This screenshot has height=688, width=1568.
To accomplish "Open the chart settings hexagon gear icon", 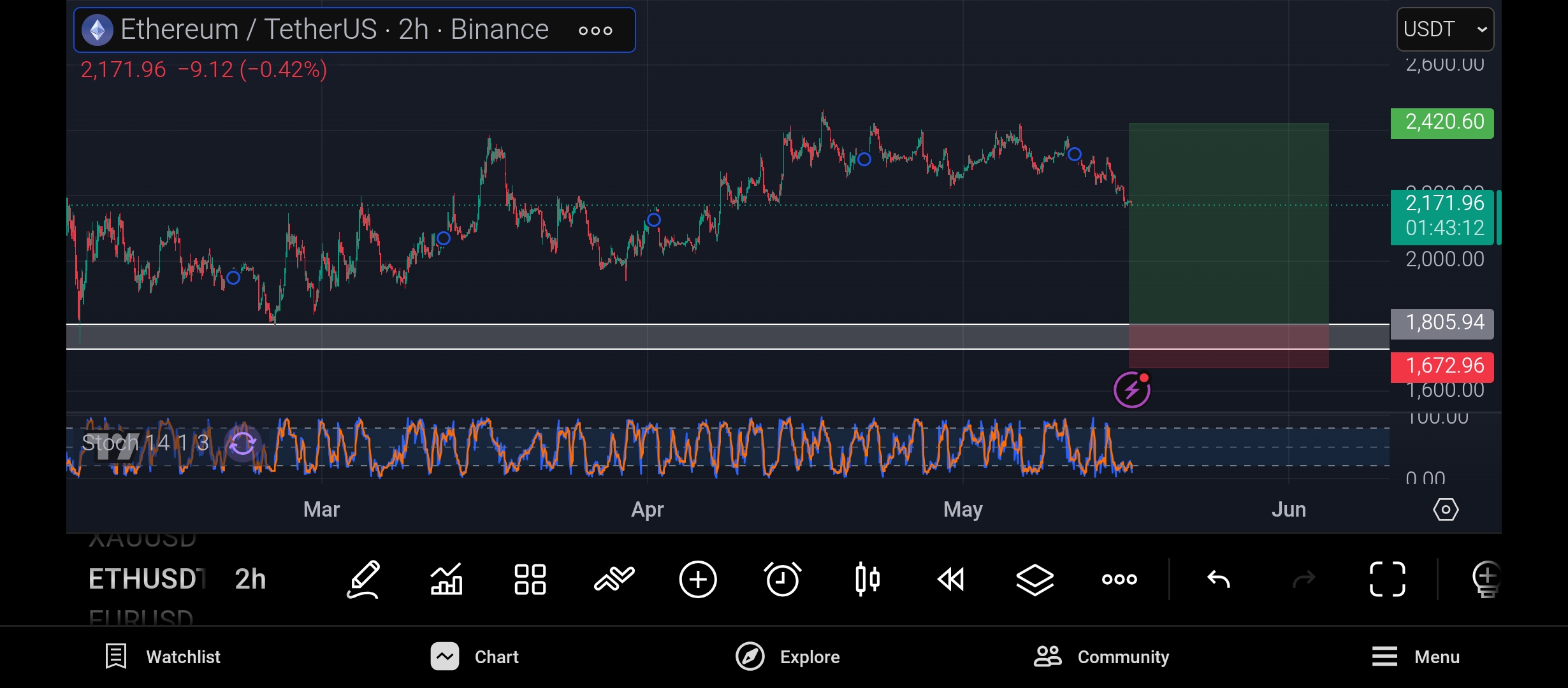I will (x=1446, y=510).
